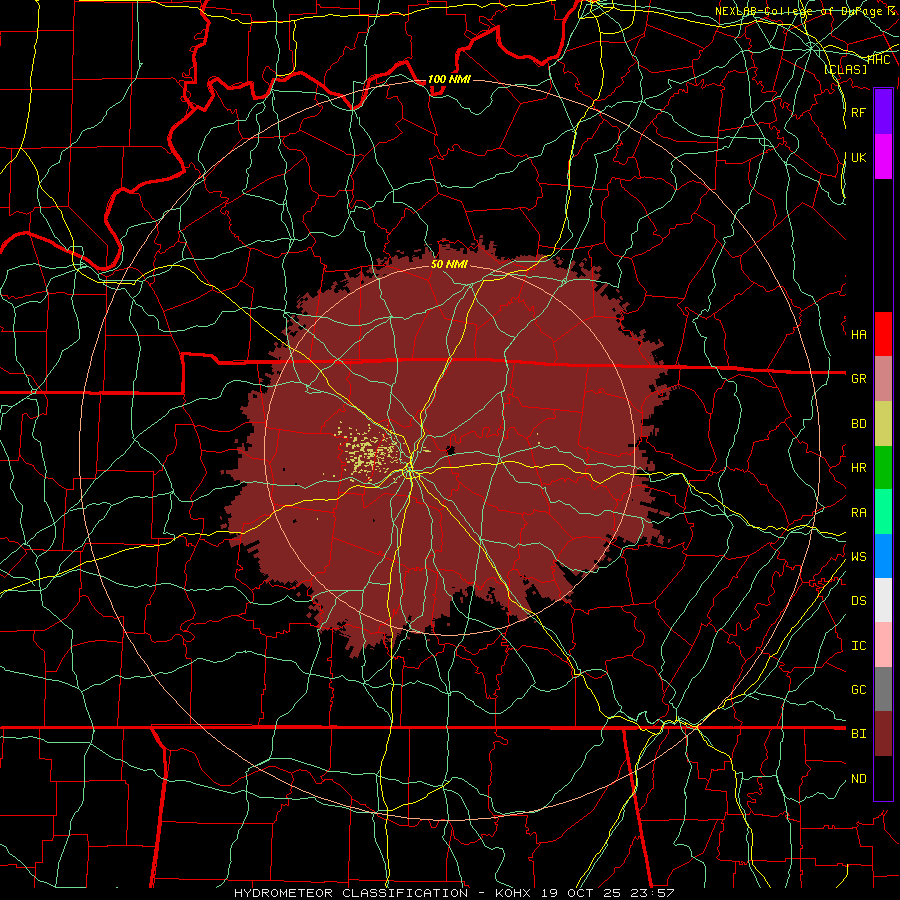Screen dimensions: 900x900
Task: Select the gray GC legend color swatch
Action: tap(883, 689)
